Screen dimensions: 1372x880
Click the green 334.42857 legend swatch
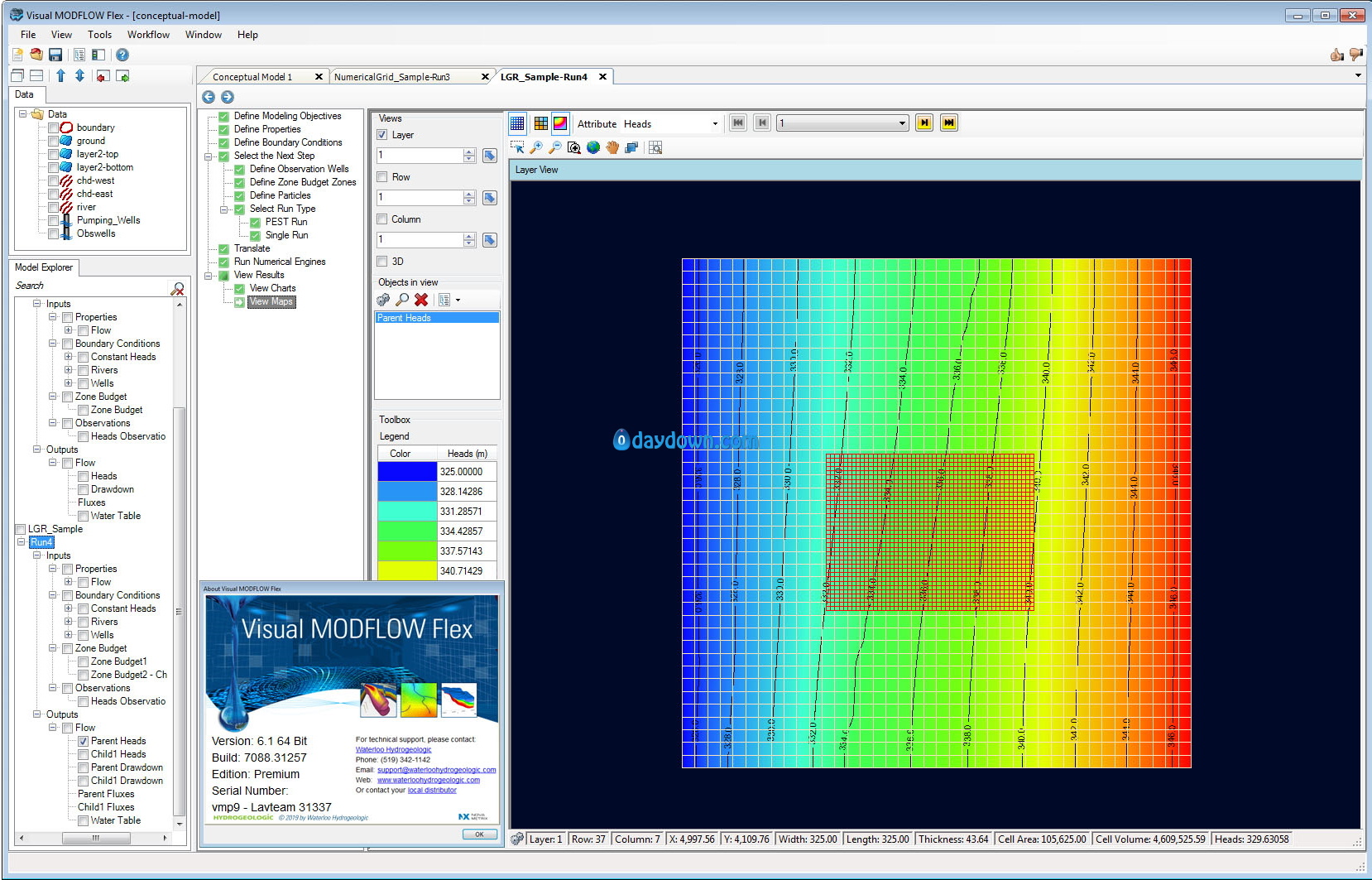coord(407,531)
